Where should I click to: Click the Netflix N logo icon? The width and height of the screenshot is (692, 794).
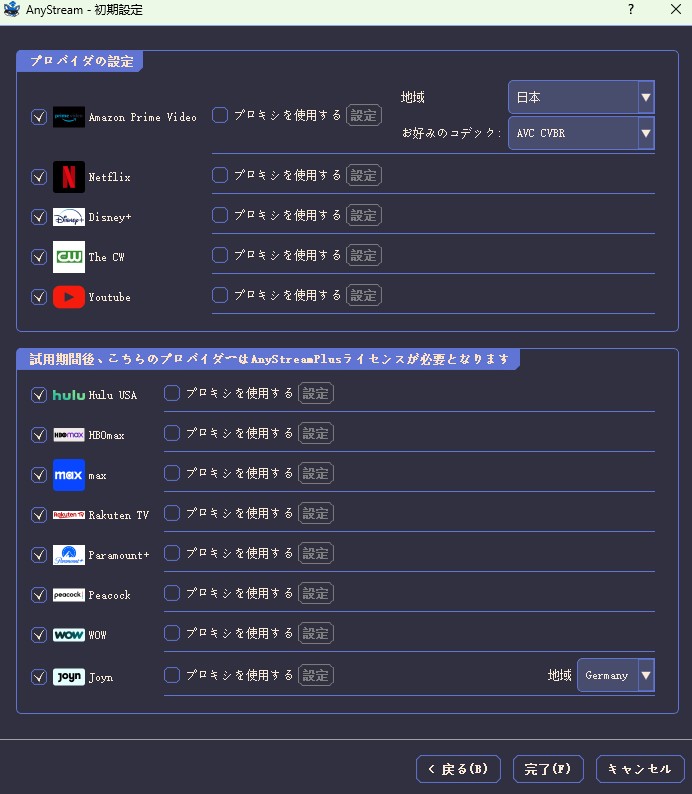point(69,177)
